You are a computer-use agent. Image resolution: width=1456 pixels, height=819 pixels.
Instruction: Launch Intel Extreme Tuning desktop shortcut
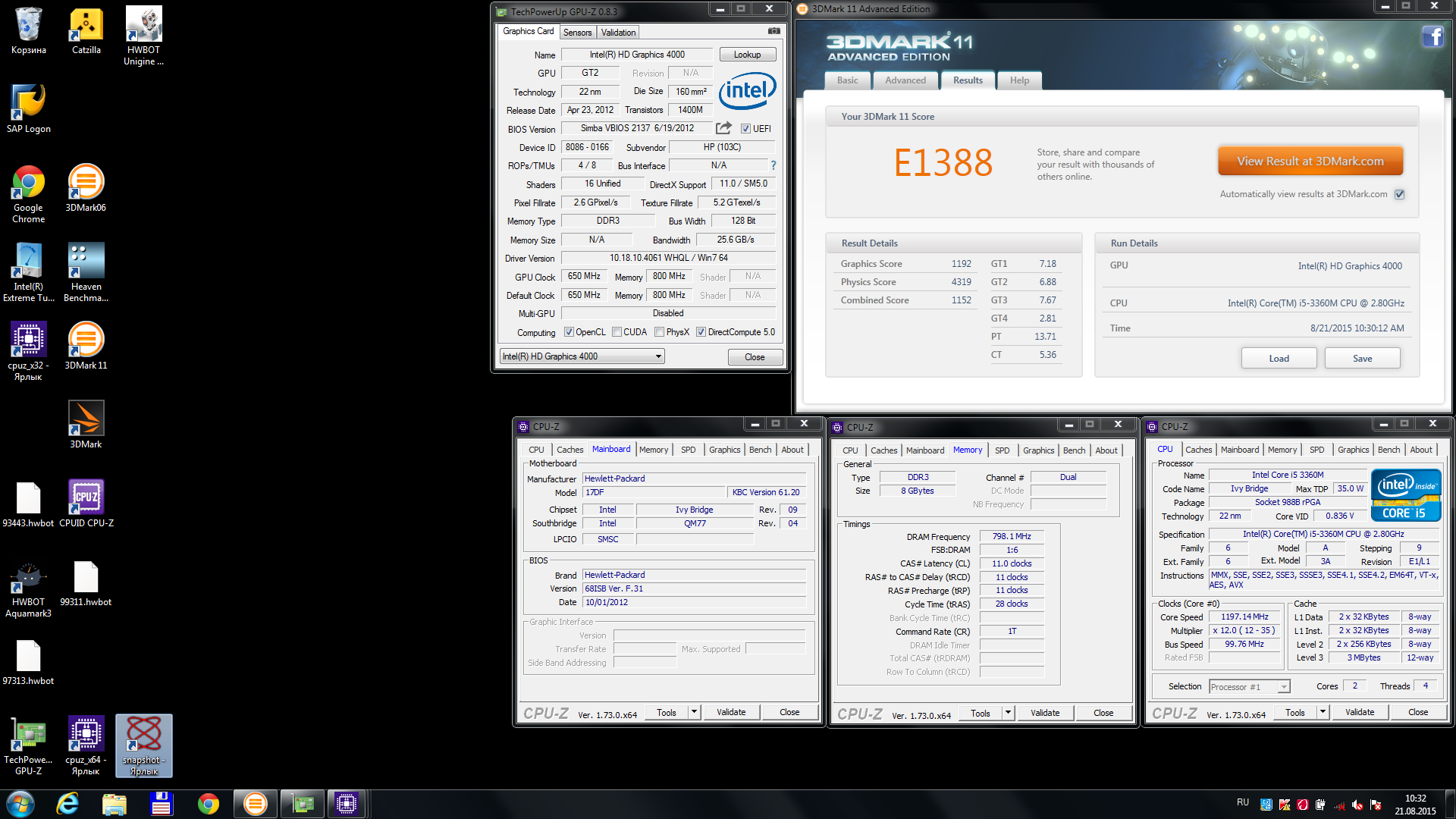[x=29, y=273]
